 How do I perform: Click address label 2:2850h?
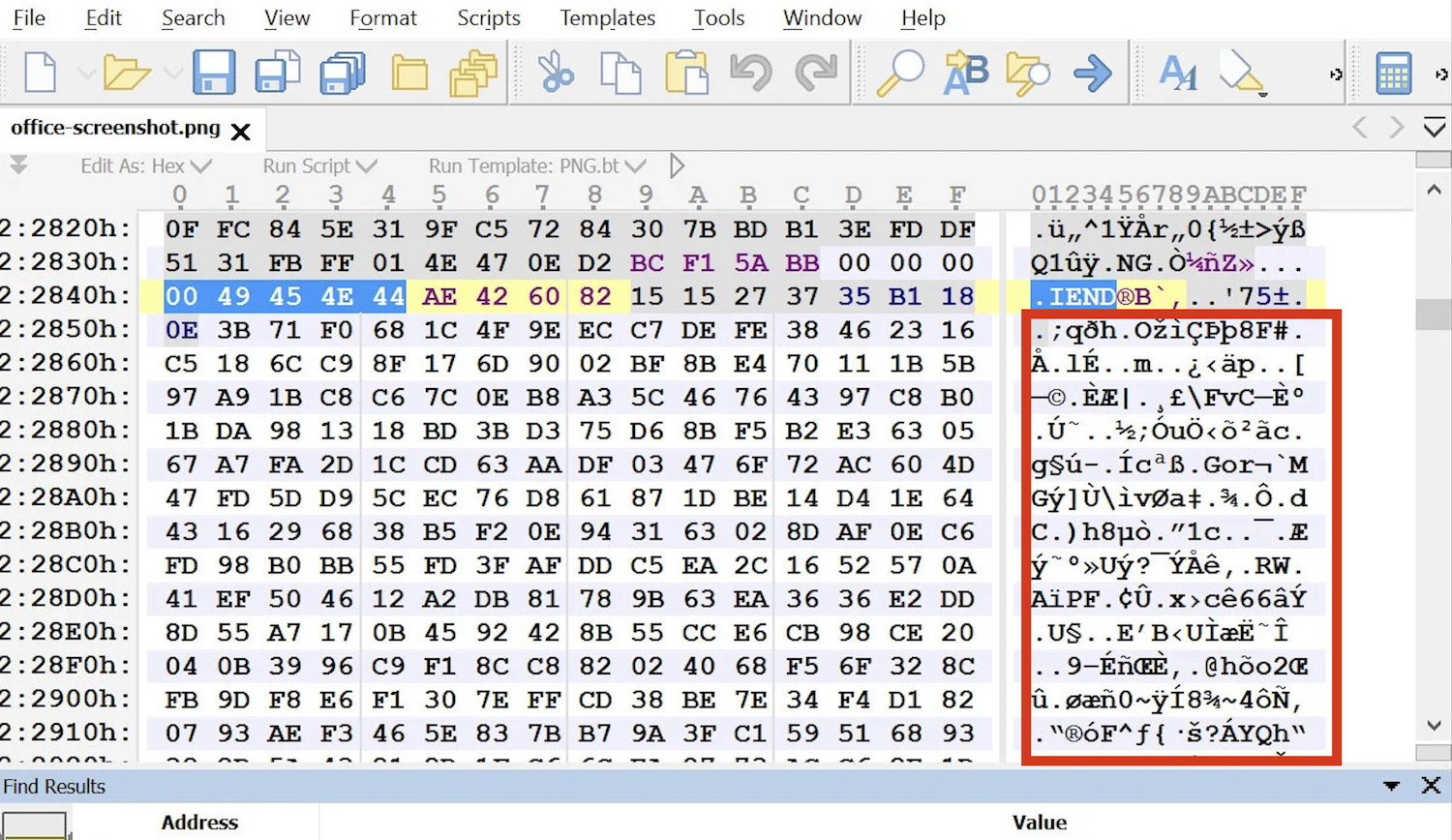(66, 330)
